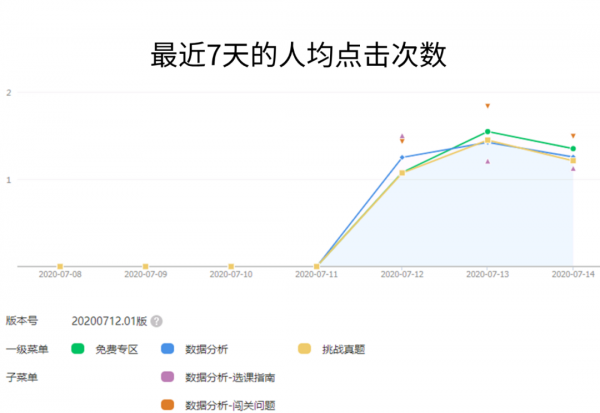600x413 pixels.
Task: Click the green 免费专区 legend swatch
Action: coord(78,349)
